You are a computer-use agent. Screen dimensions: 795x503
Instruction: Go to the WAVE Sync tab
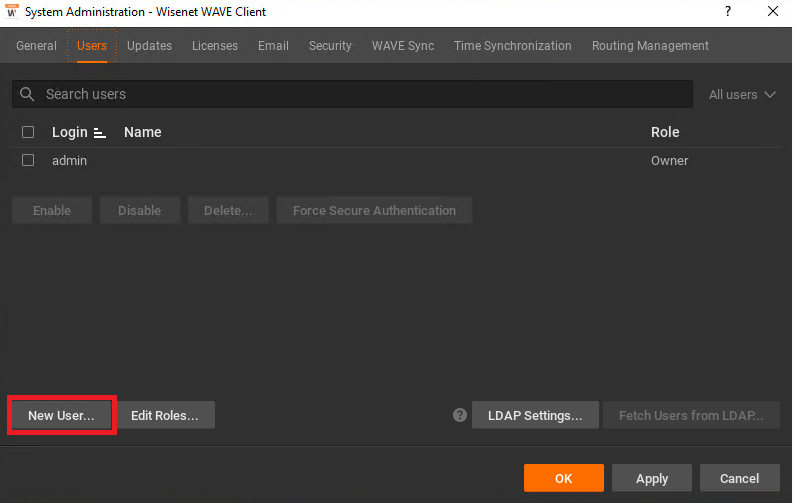coord(403,46)
